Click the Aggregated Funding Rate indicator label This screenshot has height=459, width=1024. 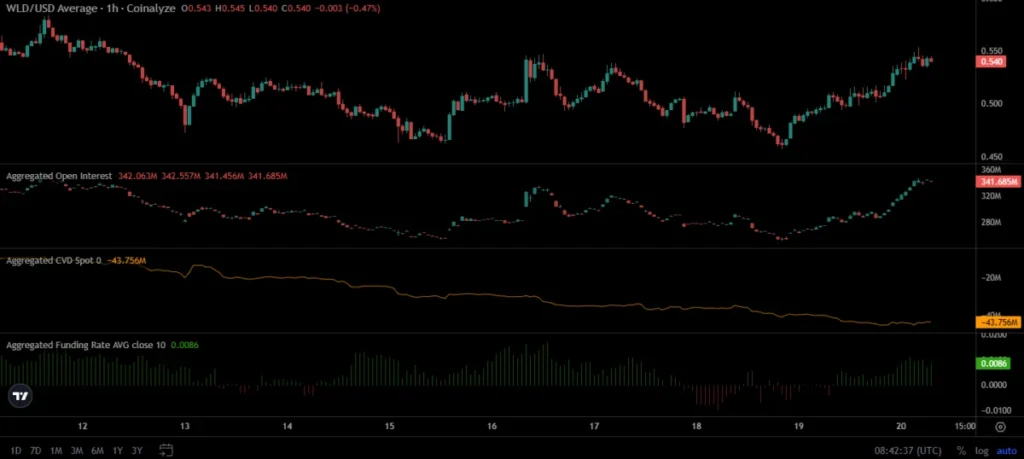coord(86,344)
